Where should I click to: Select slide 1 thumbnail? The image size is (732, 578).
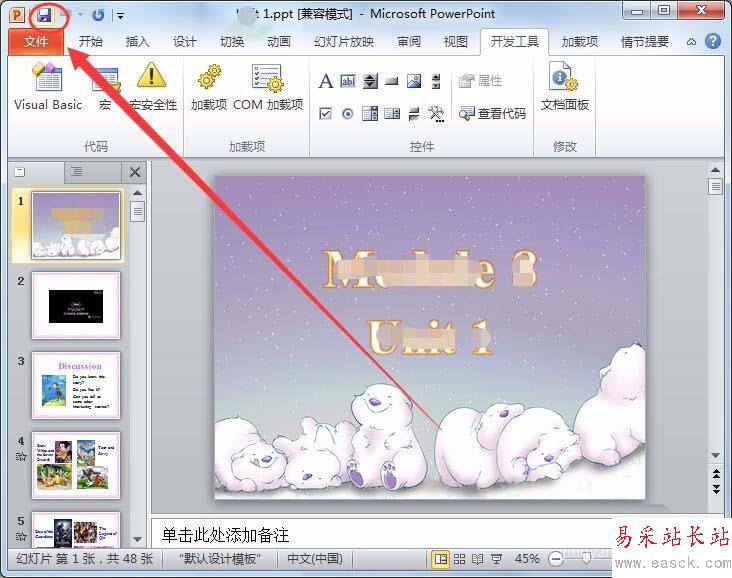(76, 226)
